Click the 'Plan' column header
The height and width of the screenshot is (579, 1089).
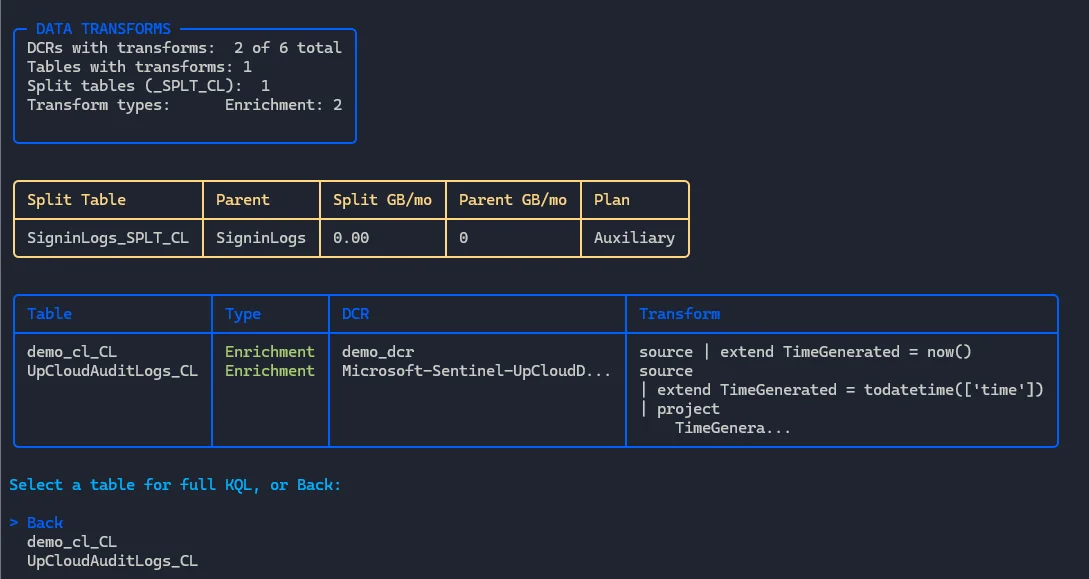611,200
